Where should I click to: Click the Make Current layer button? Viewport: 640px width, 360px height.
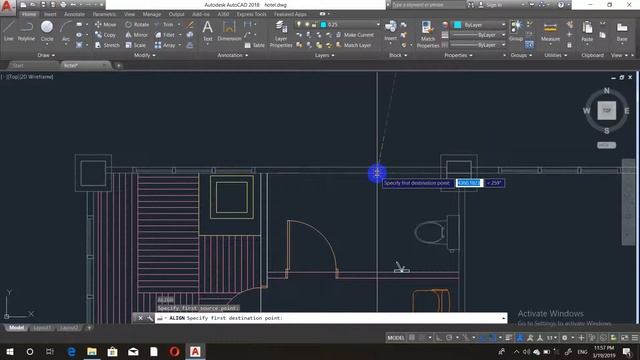[354, 35]
